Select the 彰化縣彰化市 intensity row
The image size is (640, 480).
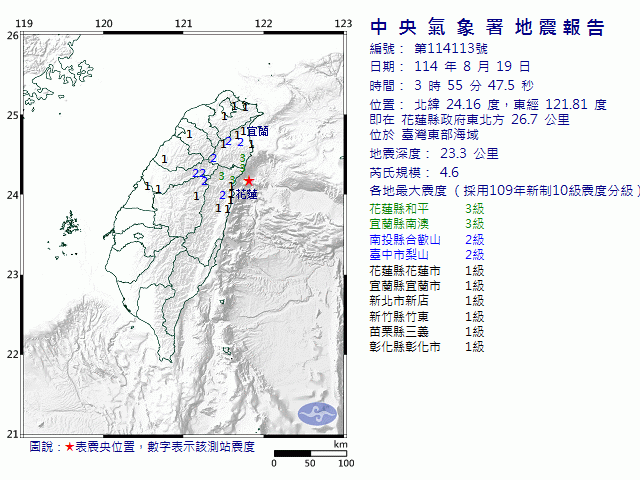point(426,346)
